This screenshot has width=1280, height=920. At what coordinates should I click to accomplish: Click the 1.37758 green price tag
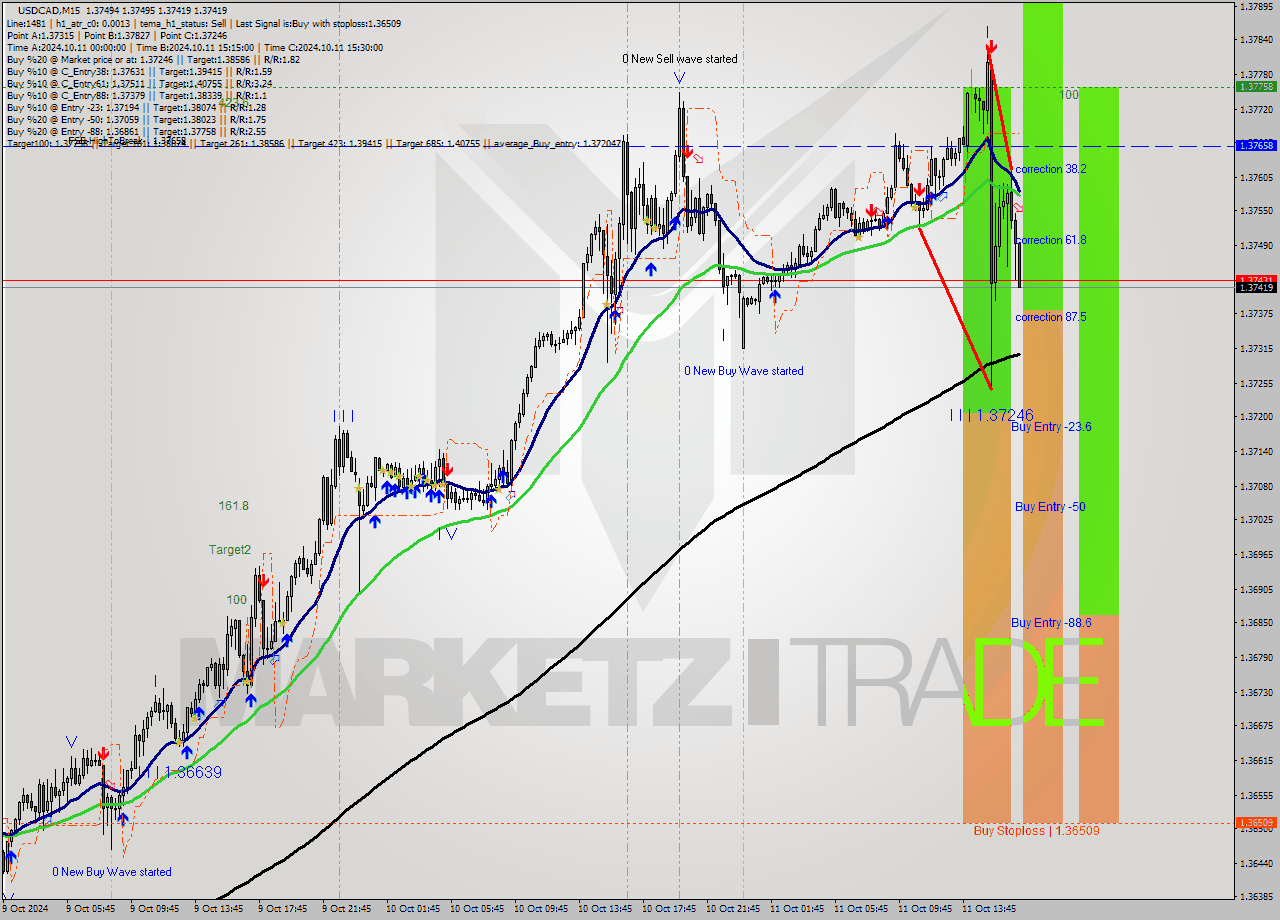[1256, 87]
